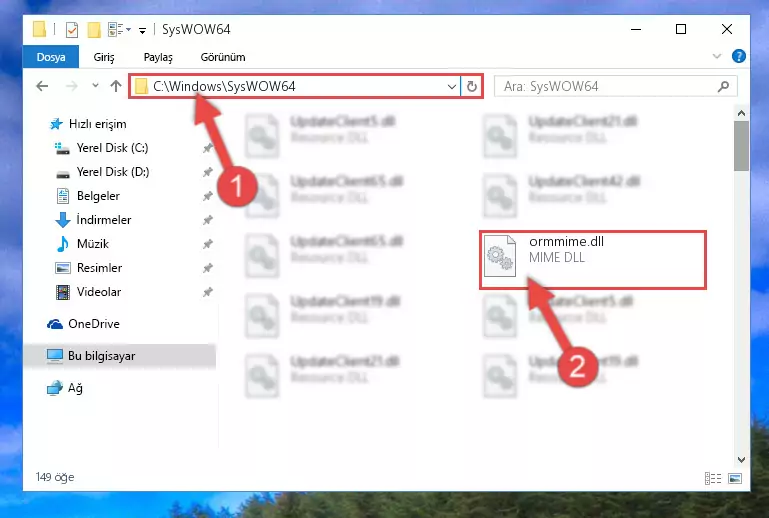Screen dimensions: 769x518
Task: Select OneDrive in the navigation pane
Action: click(94, 324)
